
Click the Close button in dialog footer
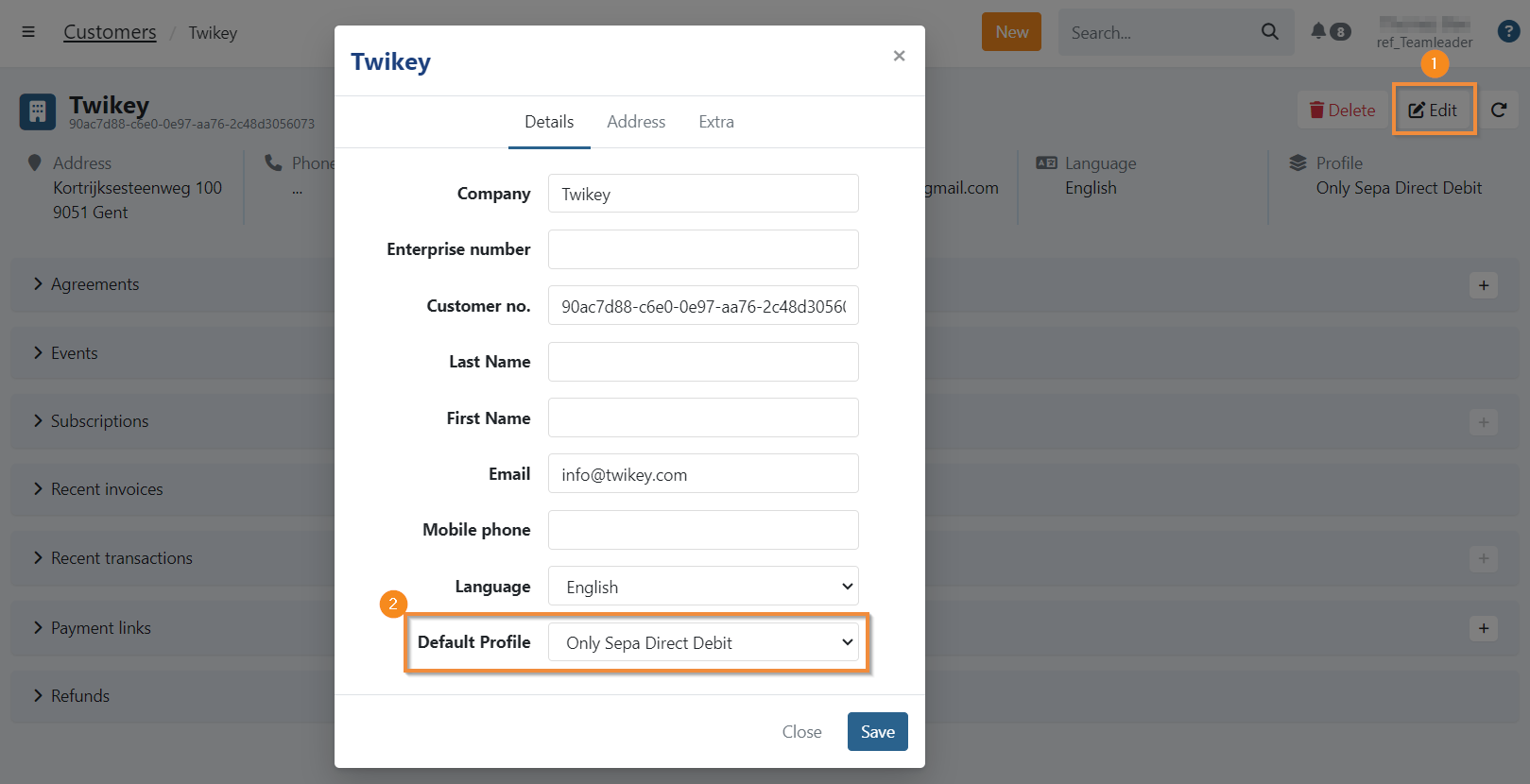click(x=801, y=732)
